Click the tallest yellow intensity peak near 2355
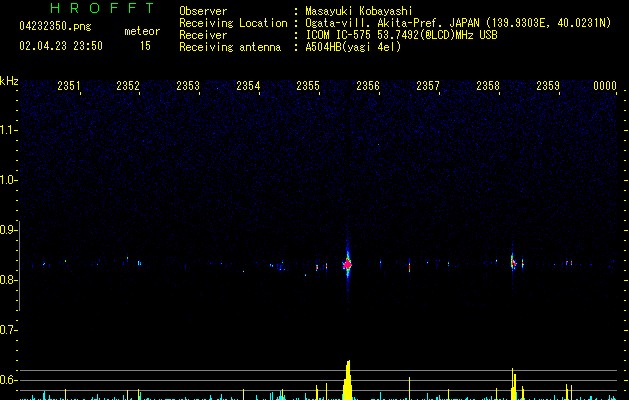 pyautogui.click(x=347, y=380)
